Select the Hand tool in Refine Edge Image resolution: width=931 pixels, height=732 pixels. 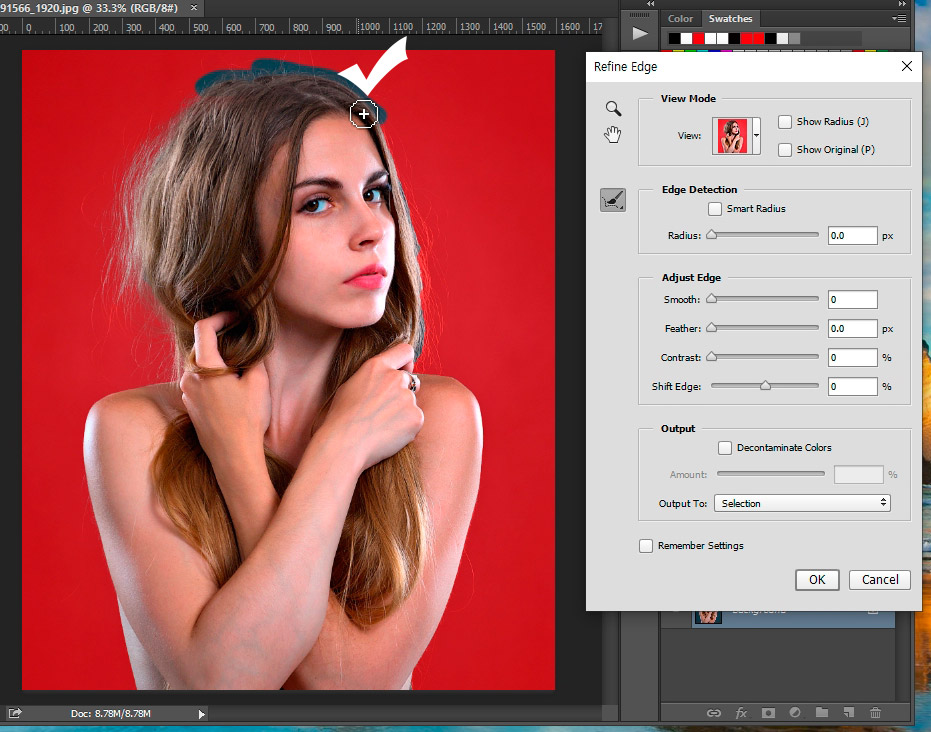613,135
